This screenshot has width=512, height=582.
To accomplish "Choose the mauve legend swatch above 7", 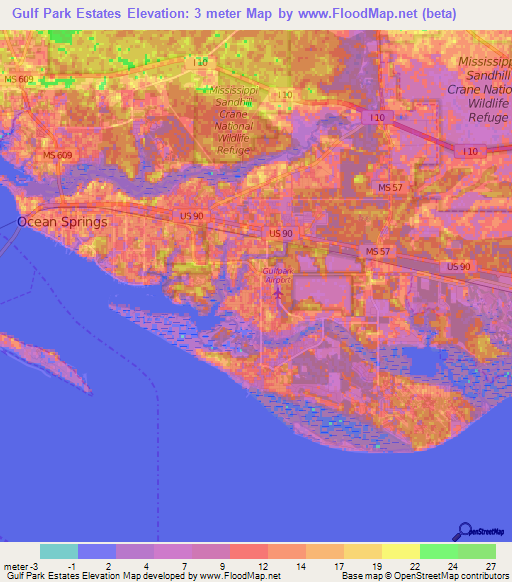I will point(211,552).
